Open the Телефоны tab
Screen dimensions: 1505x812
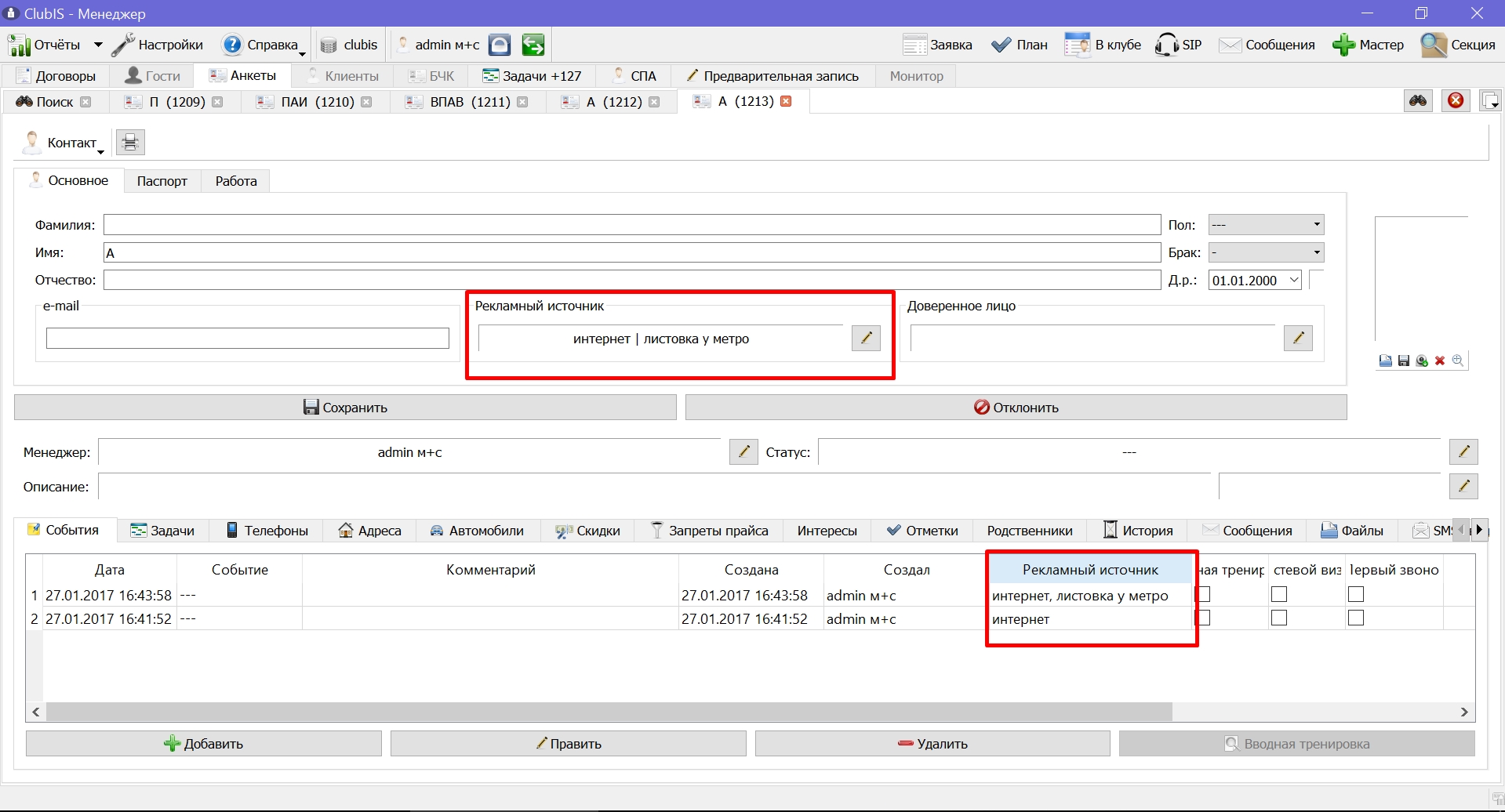click(x=267, y=531)
